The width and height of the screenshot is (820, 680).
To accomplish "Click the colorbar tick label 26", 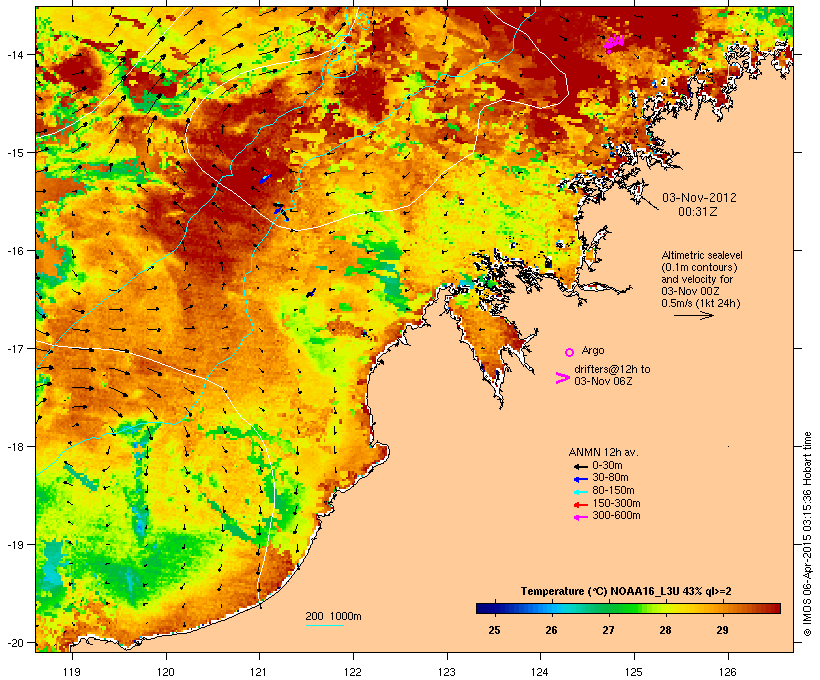I will click(551, 630).
